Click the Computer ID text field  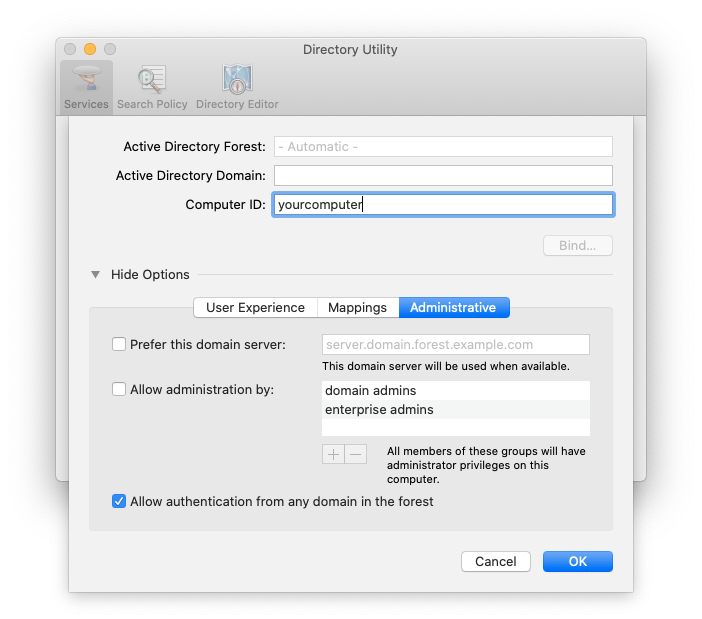443,205
